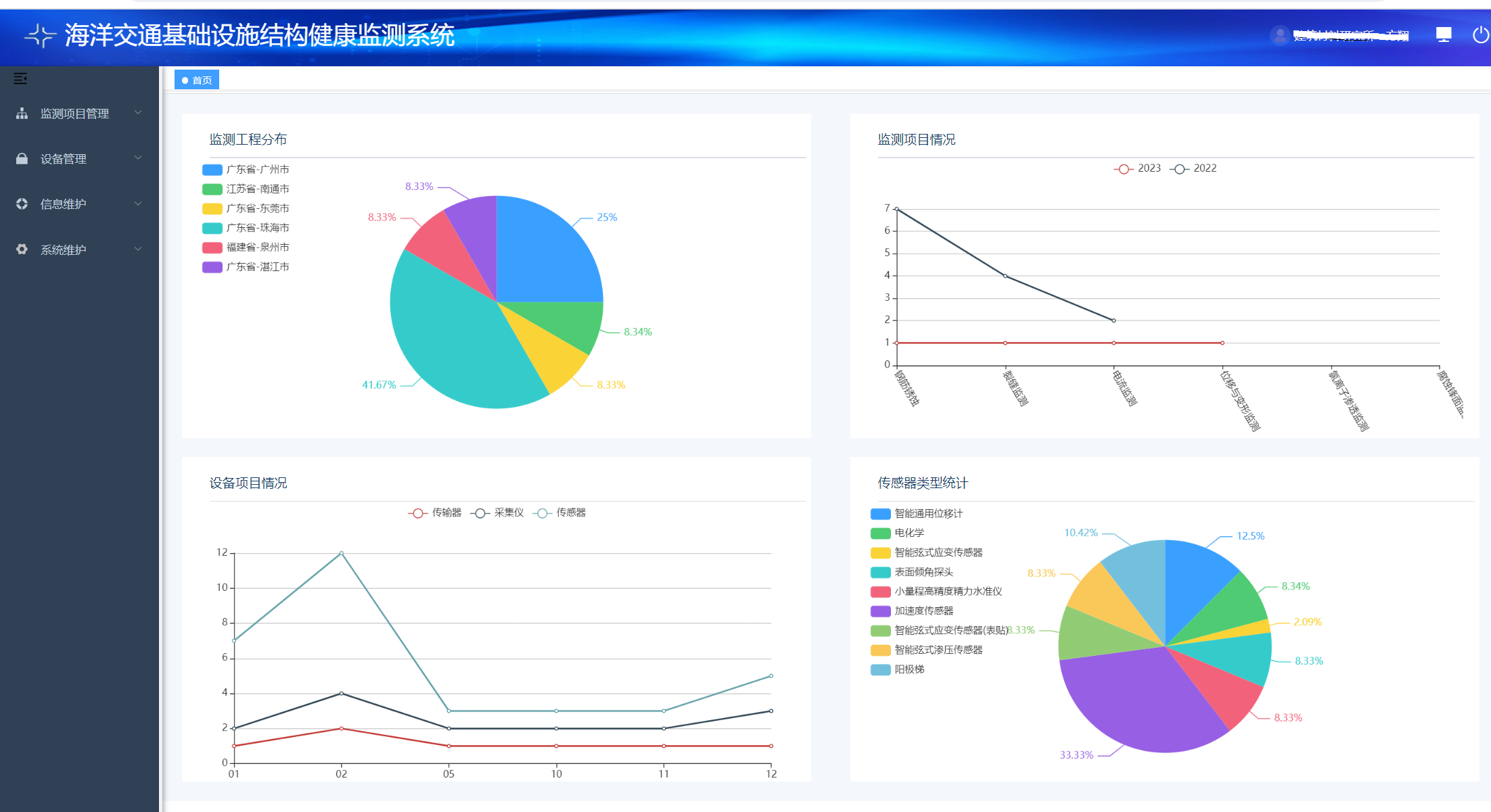
Task: Click the 信息维护 lifebuoy icon
Action: click(22, 204)
